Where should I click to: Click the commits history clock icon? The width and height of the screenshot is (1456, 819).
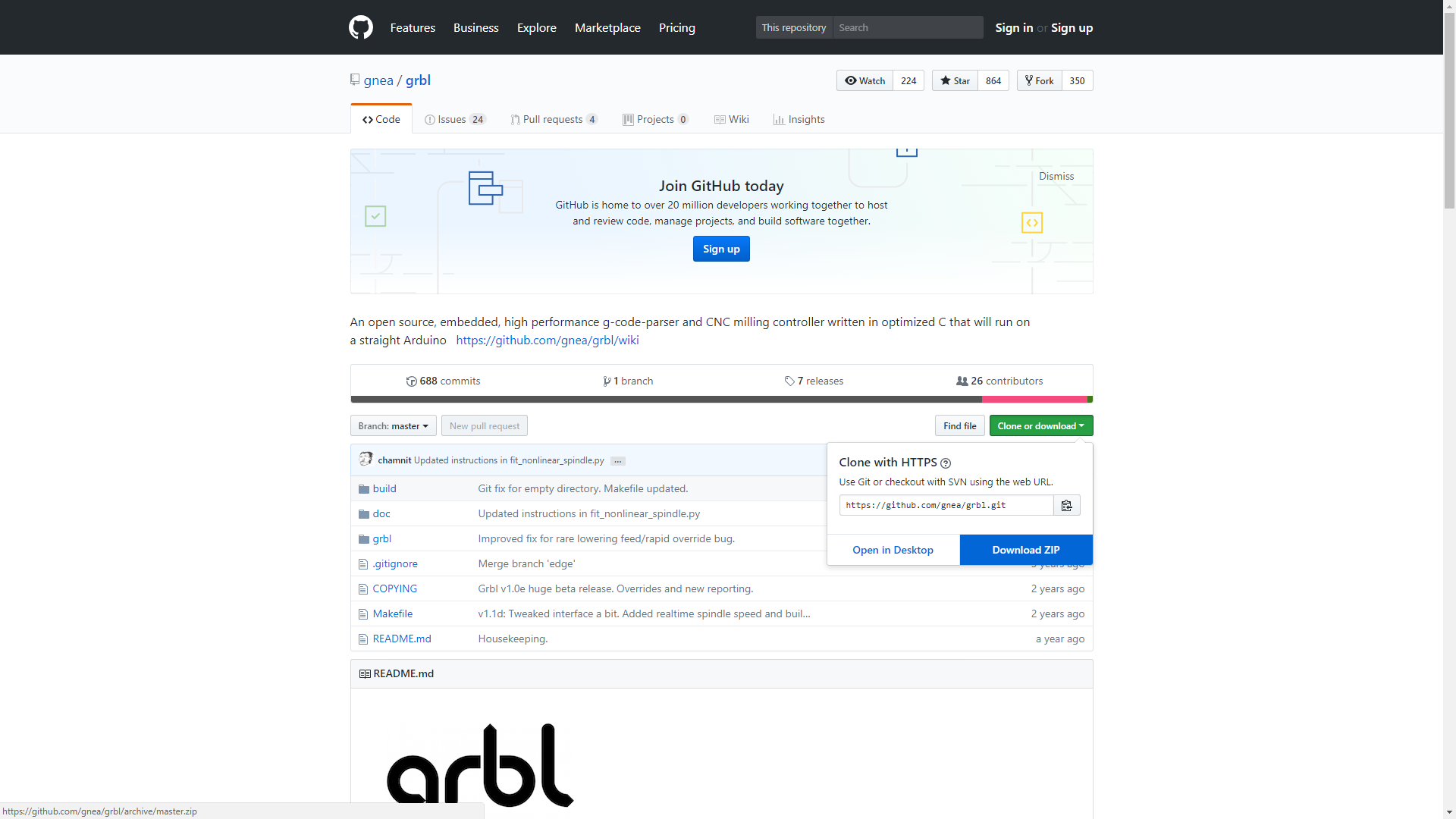point(411,381)
